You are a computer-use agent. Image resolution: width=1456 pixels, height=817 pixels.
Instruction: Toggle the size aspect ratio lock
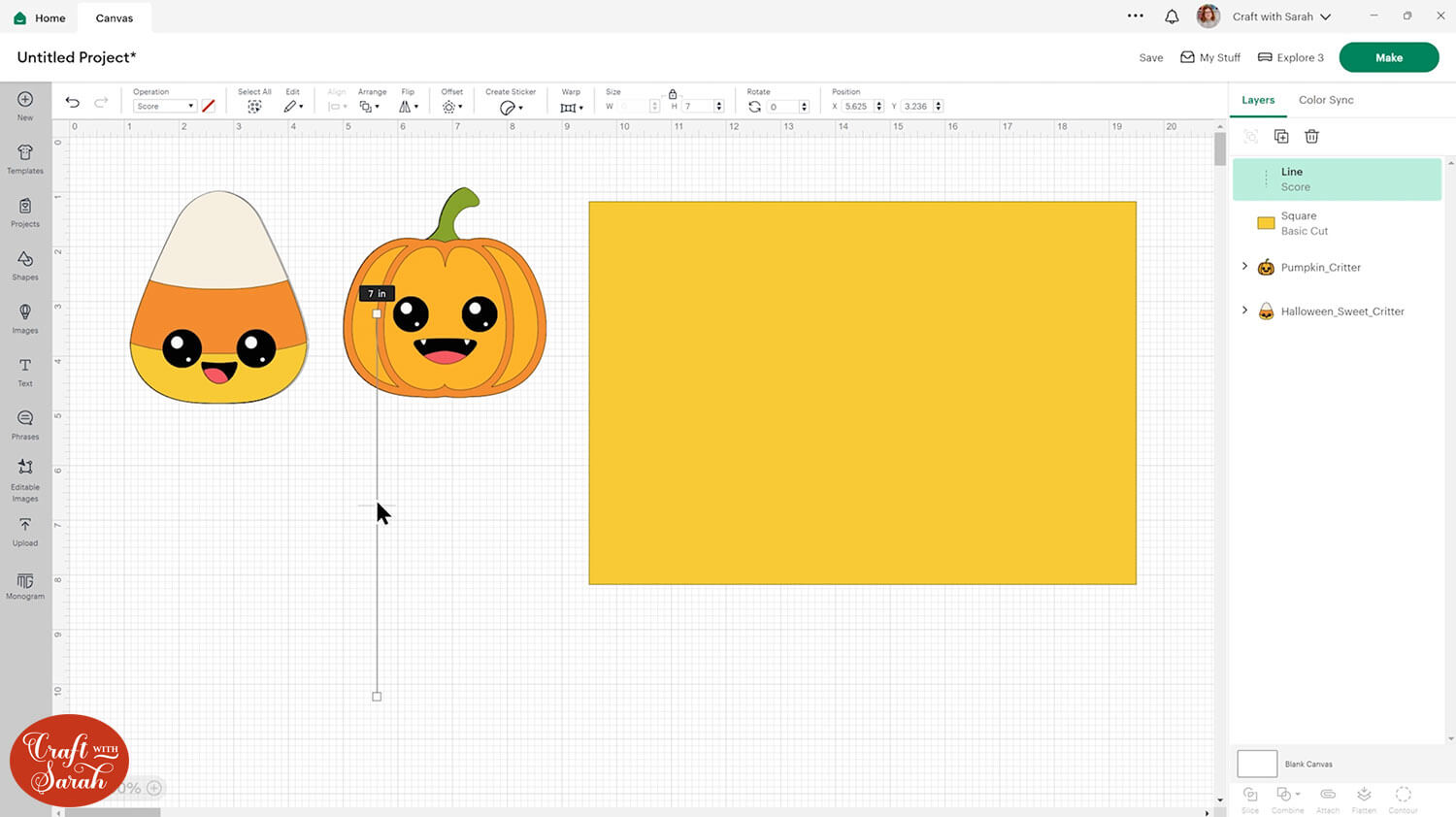(673, 94)
